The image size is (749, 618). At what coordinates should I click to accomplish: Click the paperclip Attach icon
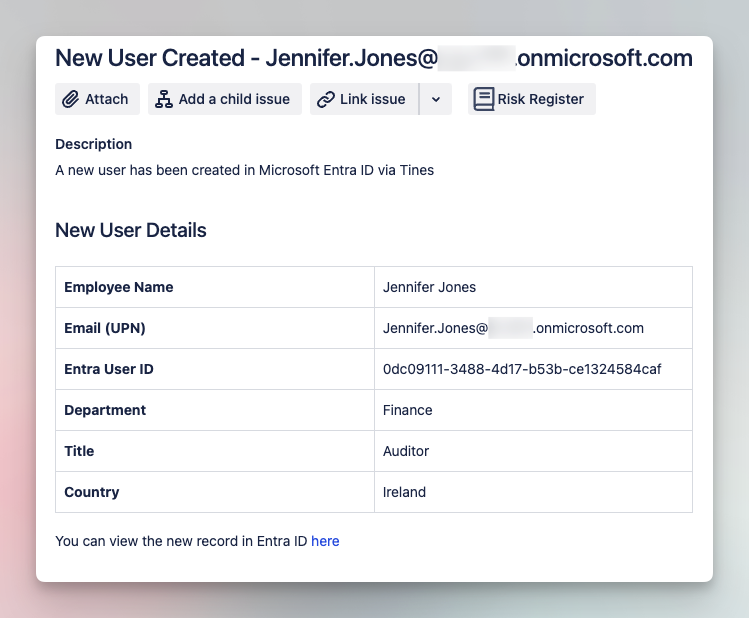70,99
